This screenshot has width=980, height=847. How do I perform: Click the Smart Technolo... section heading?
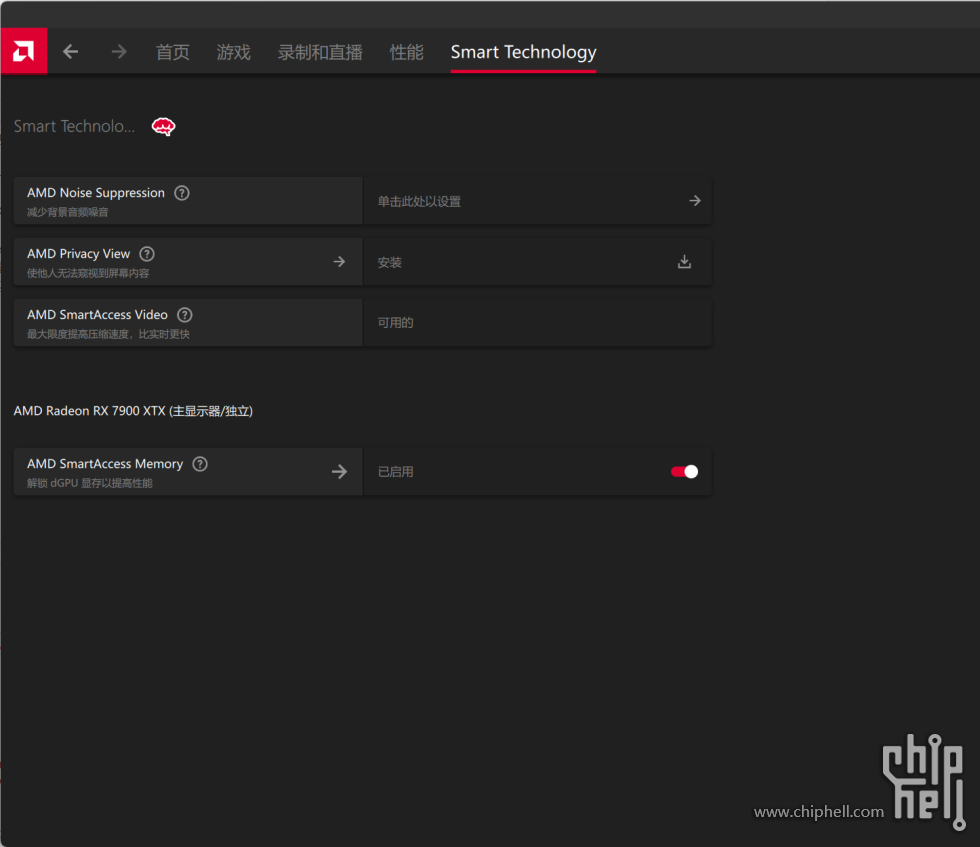[x=74, y=126]
